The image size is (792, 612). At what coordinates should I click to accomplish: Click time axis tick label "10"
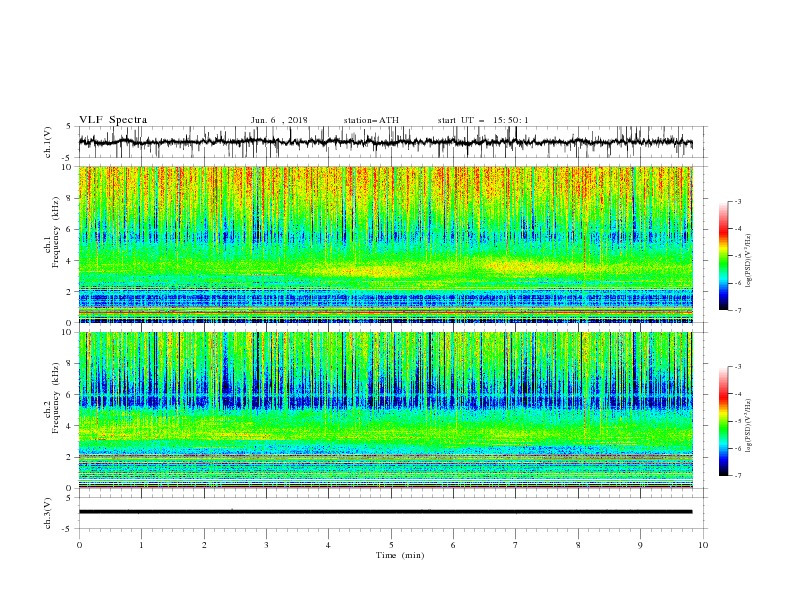pos(703,545)
